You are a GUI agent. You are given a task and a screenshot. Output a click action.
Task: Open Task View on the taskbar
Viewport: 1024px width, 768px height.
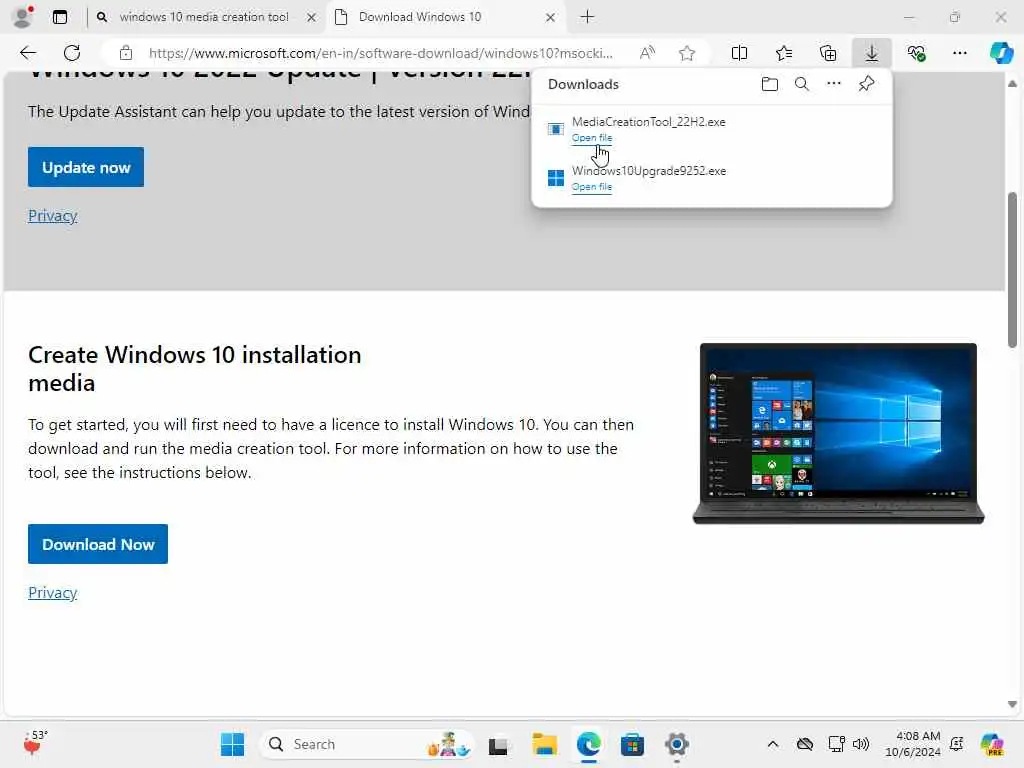click(x=498, y=744)
